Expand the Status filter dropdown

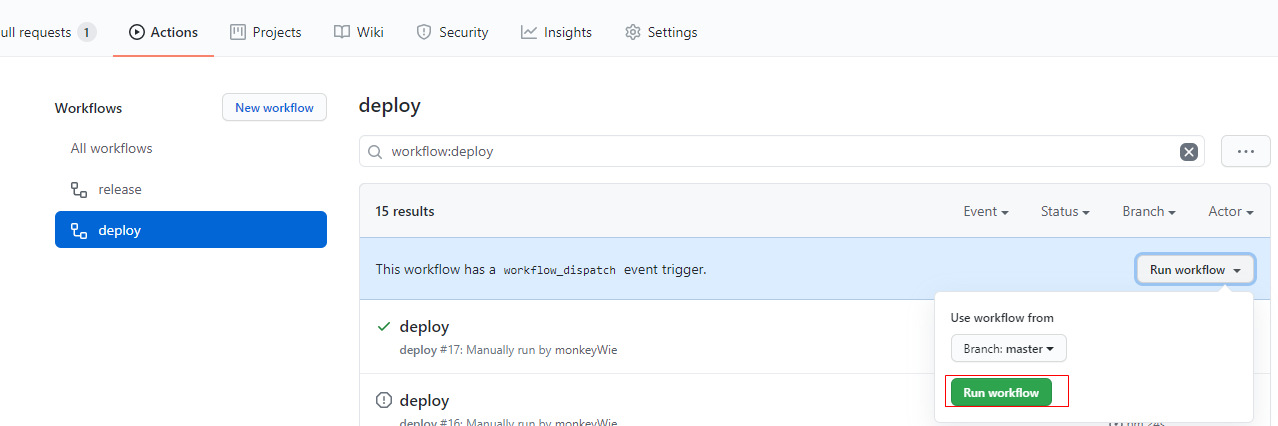click(x=1064, y=212)
